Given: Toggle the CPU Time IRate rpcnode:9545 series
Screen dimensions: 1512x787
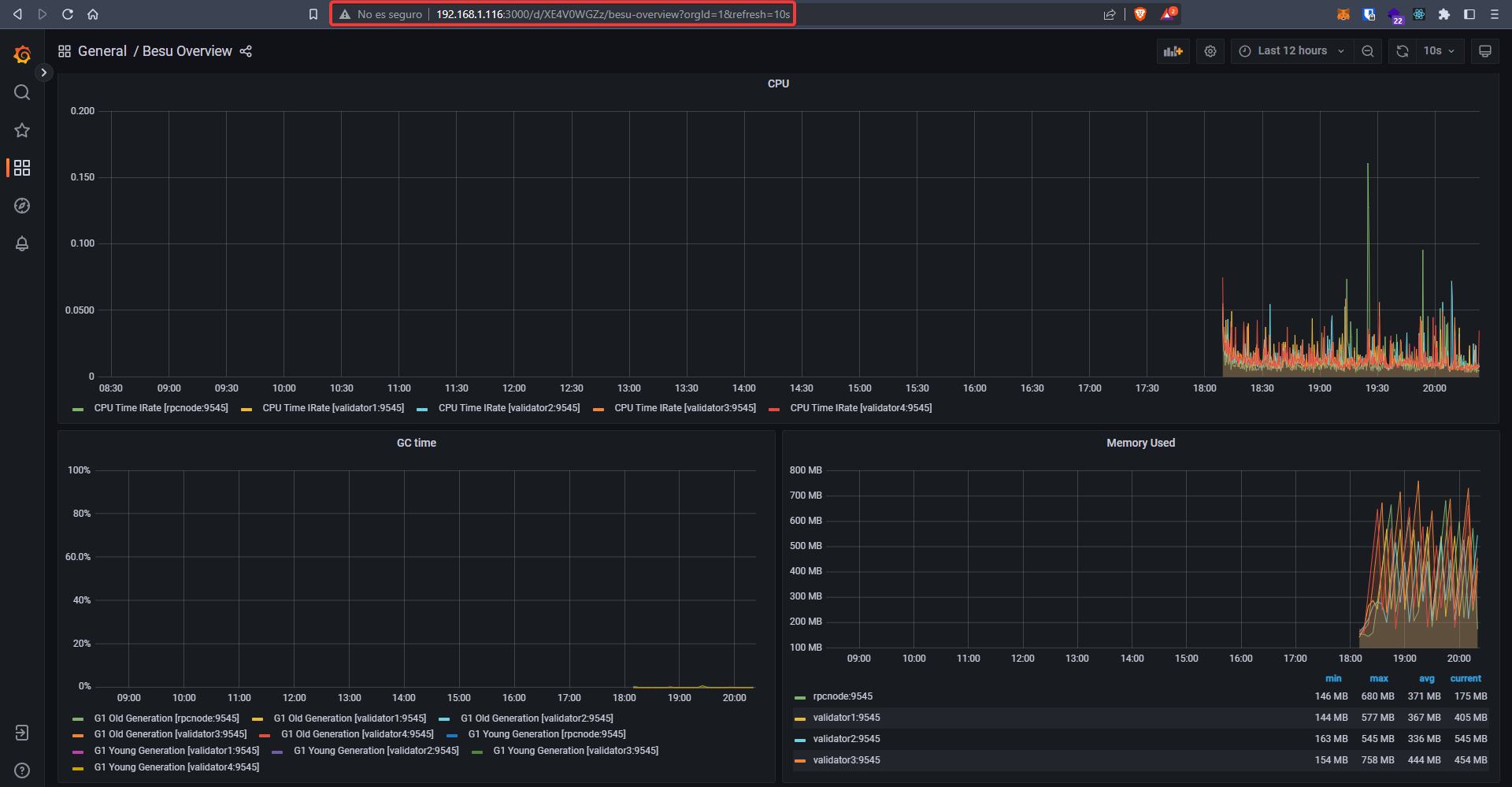Looking at the screenshot, I should (x=161, y=408).
